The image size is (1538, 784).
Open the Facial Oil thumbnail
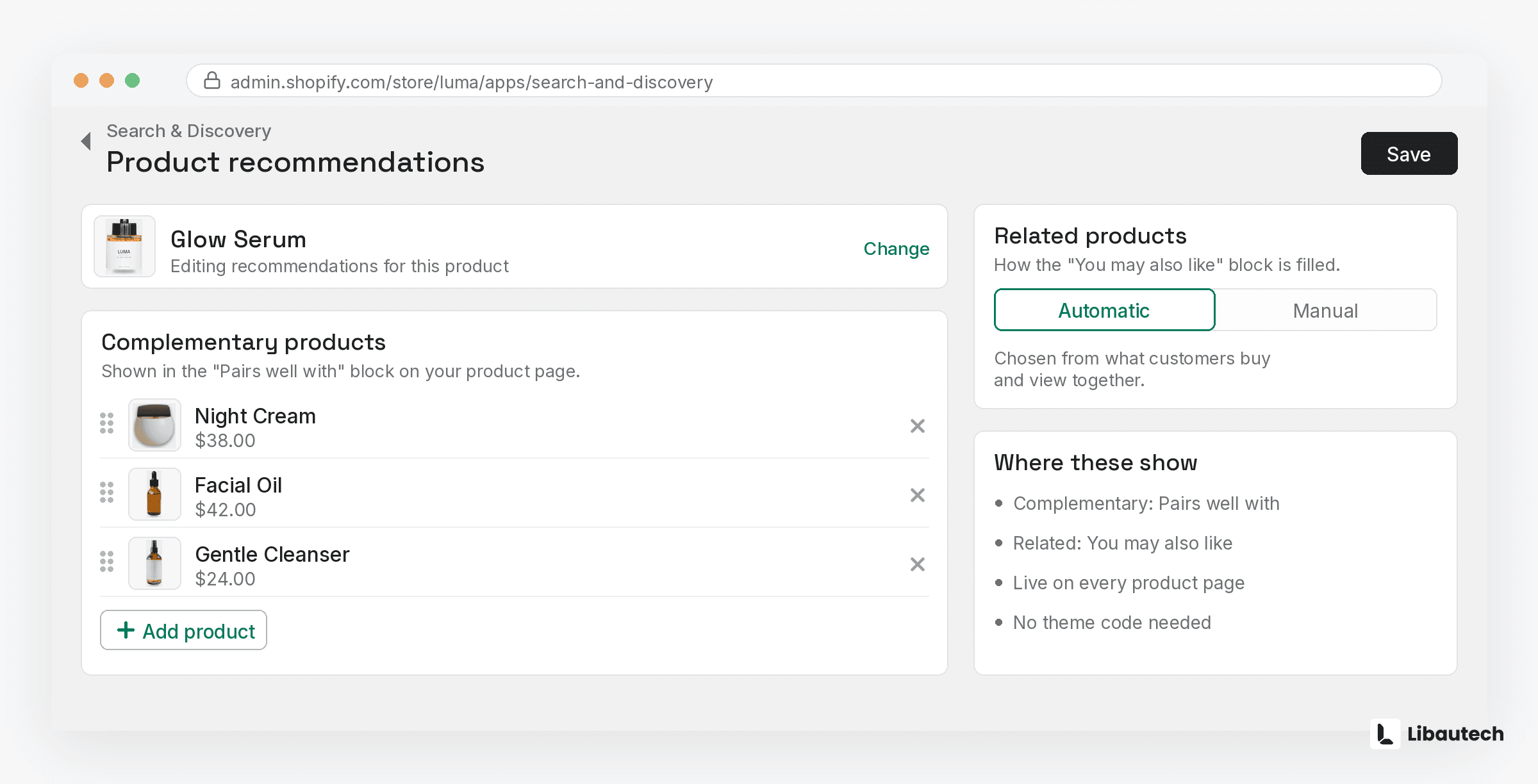pyautogui.click(x=154, y=494)
